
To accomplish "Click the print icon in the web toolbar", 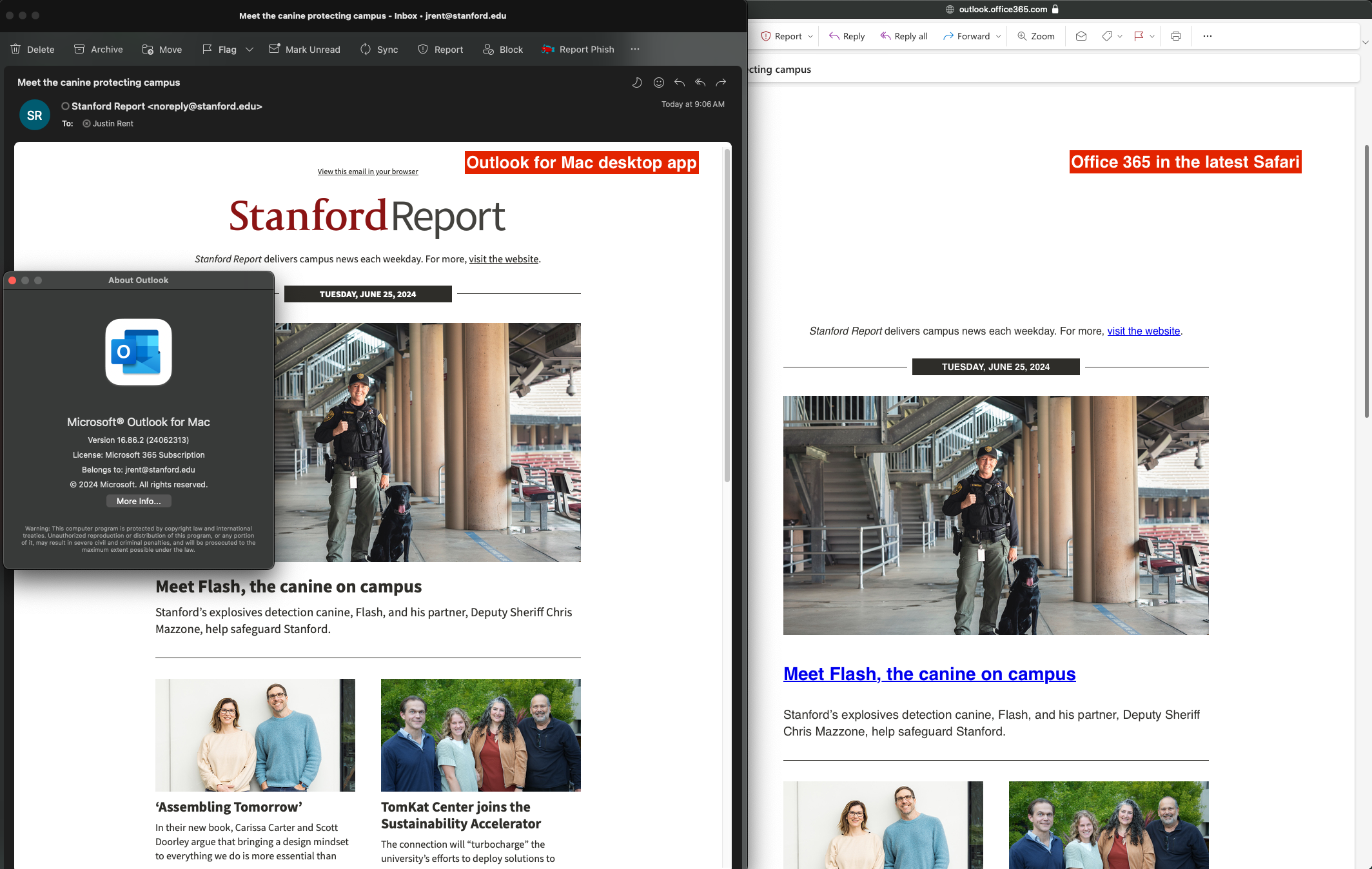I will point(1175,35).
